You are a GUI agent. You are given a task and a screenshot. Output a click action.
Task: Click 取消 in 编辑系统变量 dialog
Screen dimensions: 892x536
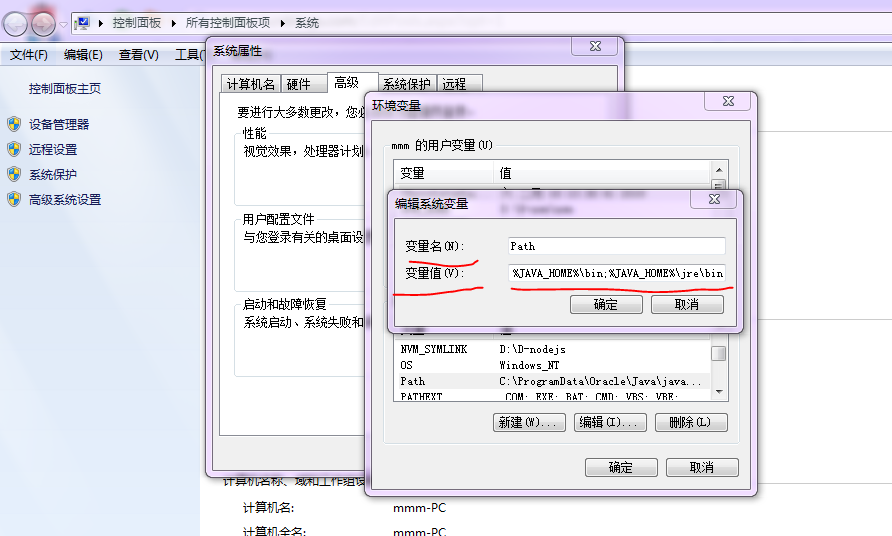click(x=687, y=304)
